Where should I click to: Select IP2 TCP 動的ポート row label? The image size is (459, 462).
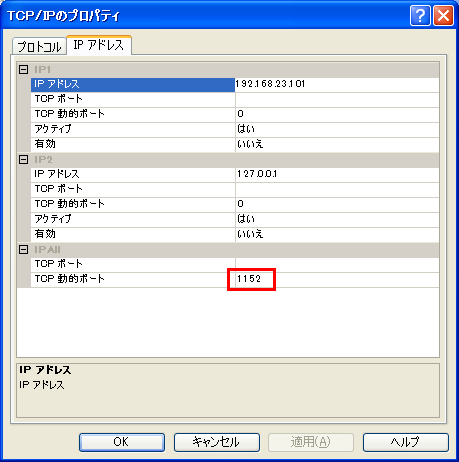133,204
